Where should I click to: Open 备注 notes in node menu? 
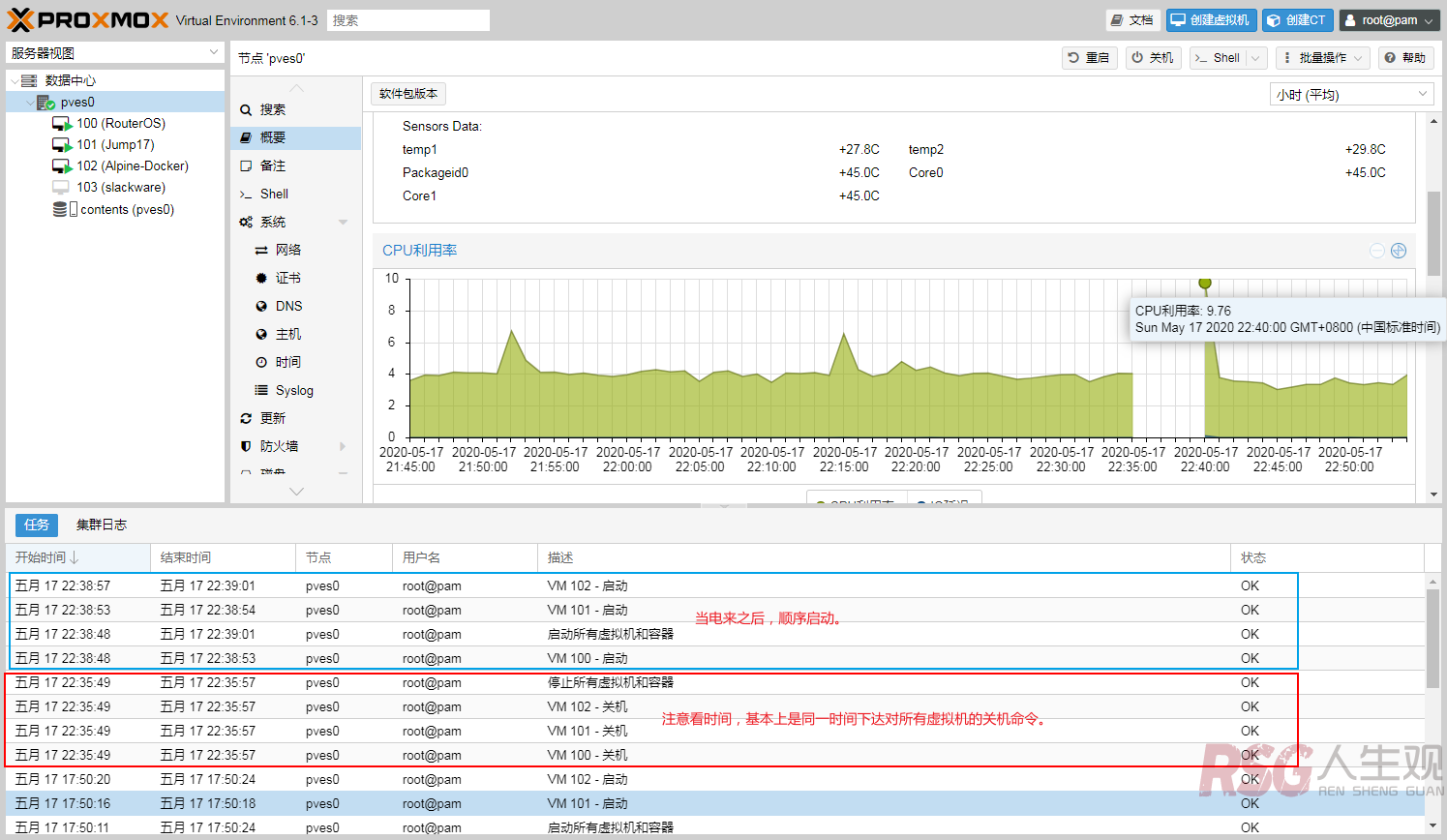(295, 165)
